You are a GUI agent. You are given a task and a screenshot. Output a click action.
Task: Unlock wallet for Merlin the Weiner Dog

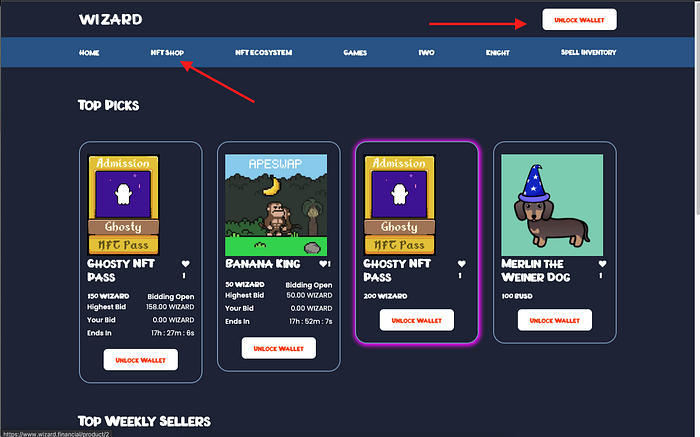(x=554, y=320)
